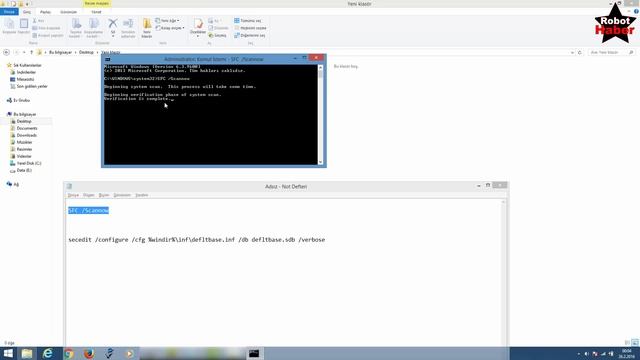Open the Windows Start button
Image resolution: width=640 pixels, height=360 pixels.
click(x=8, y=353)
